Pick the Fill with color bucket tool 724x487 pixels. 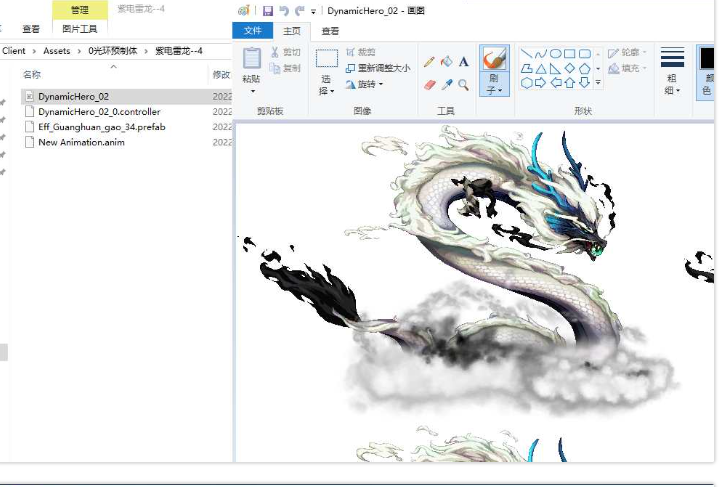tap(446, 62)
